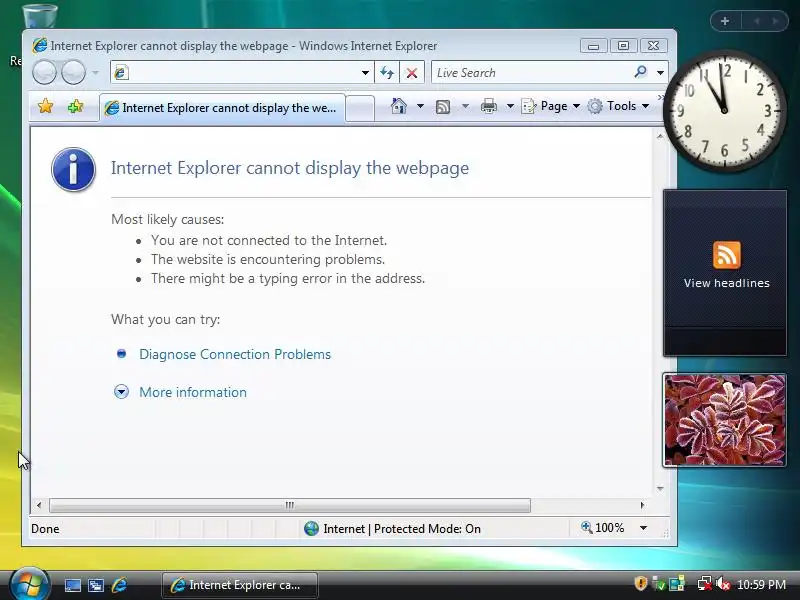Click the muted volume tray icon
The width and height of the screenshot is (800, 600).
coord(723,584)
